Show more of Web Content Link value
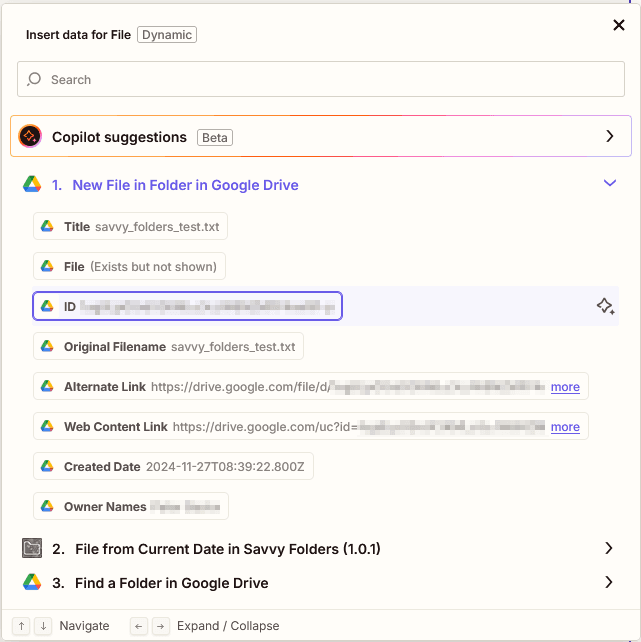Screen dimensions: 641x642 [565, 427]
